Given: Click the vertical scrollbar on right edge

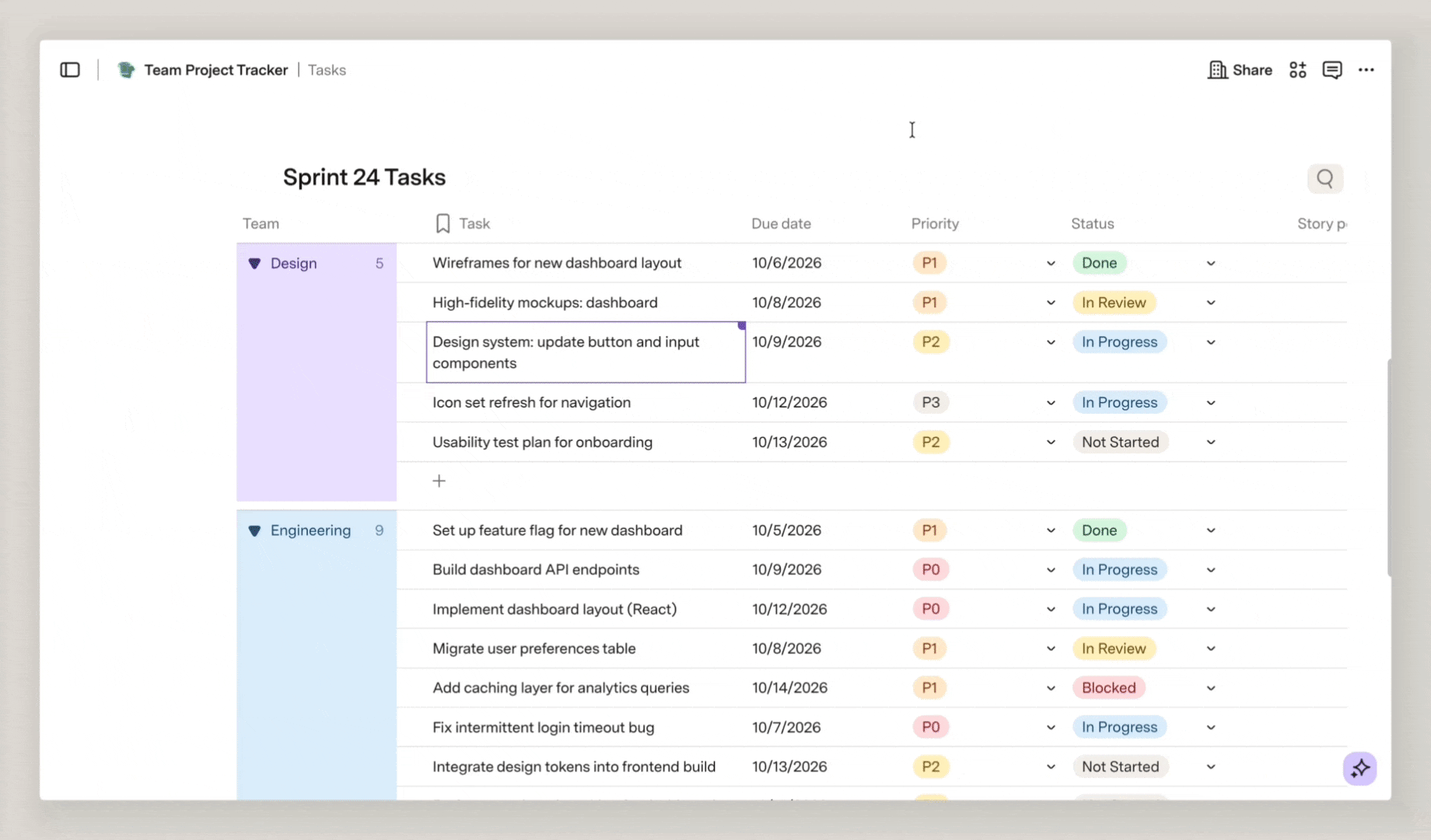Looking at the screenshot, I should tap(1389, 467).
